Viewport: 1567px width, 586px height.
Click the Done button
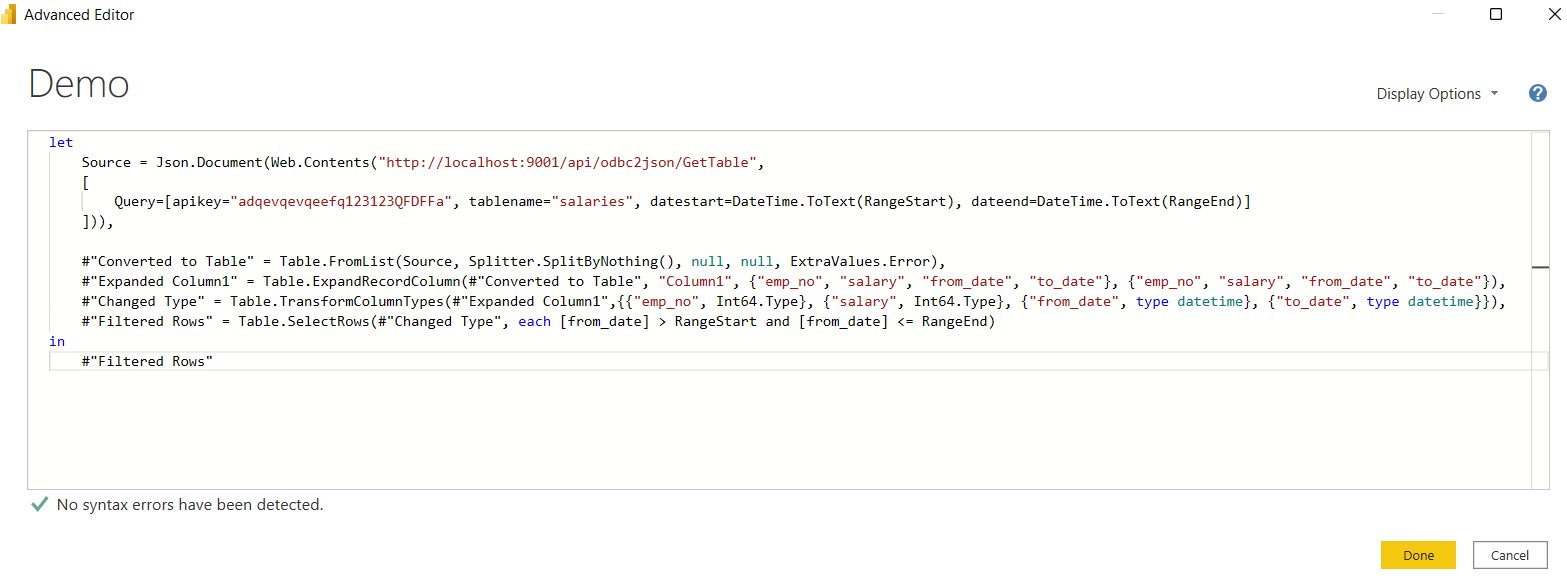tap(1418, 555)
